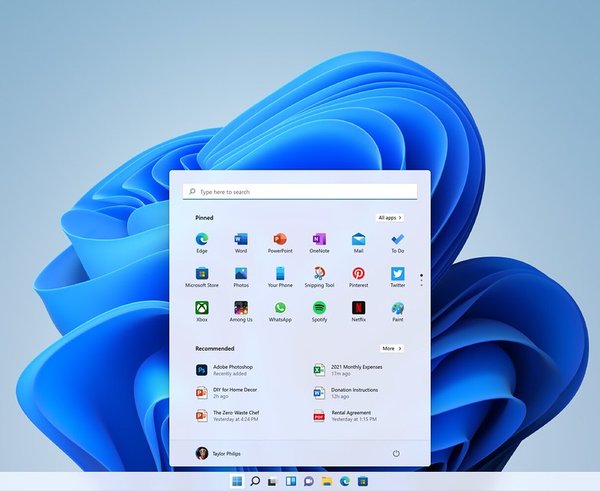The width and height of the screenshot is (600, 491).
Task: Open File Explorer from the taskbar
Action: tap(327, 481)
